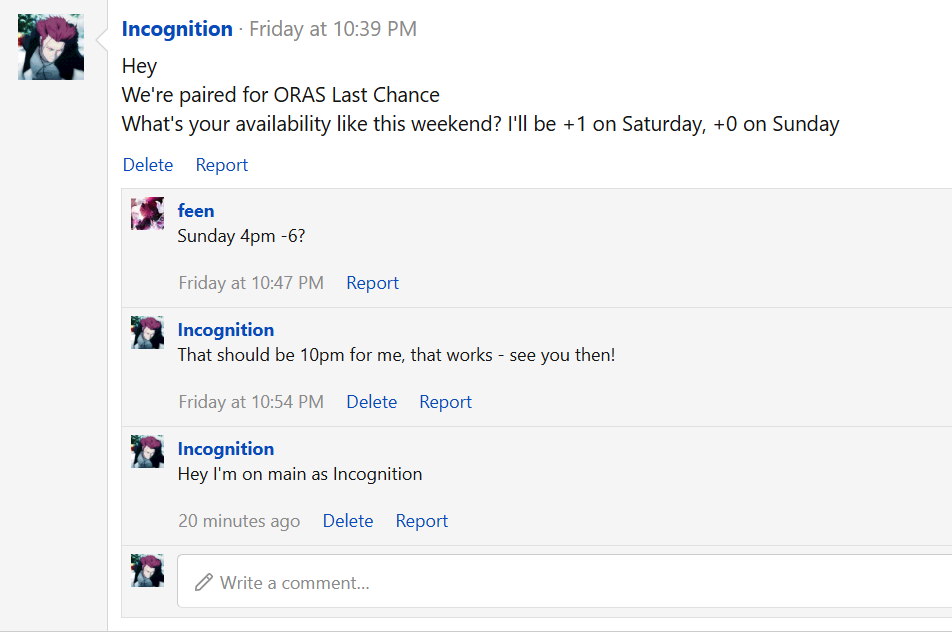The width and height of the screenshot is (952, 632).
Task: Open Incognition username on the latest comment
Action: coord(226,448)
